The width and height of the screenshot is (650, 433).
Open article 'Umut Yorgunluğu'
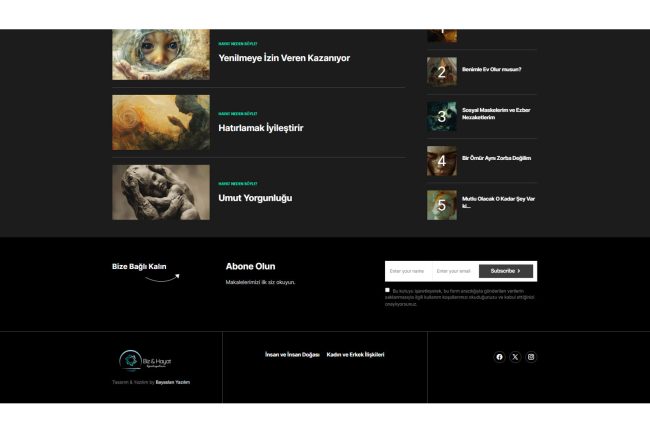(x=255, y=198)
